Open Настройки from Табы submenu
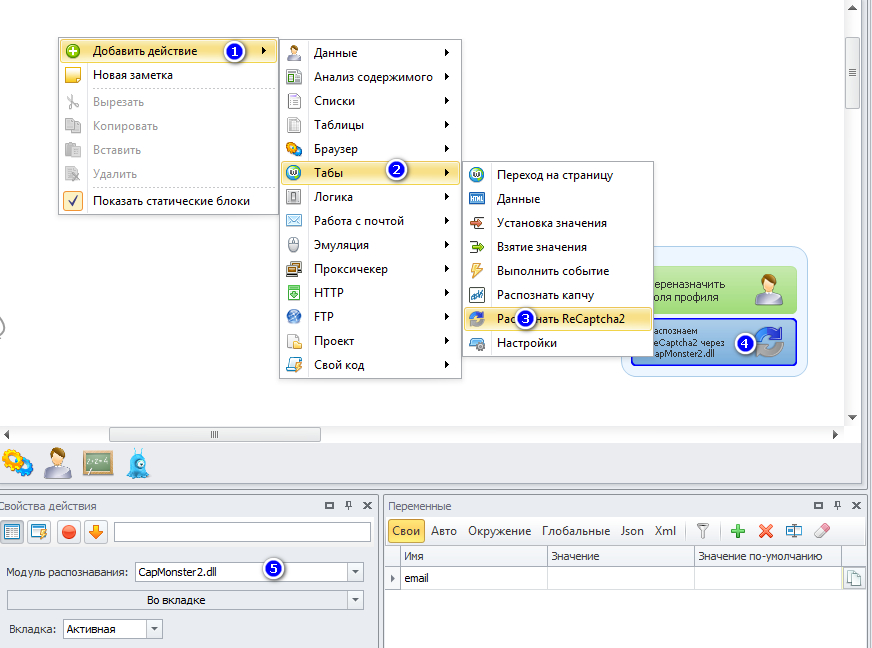 [x=557, y=343]
